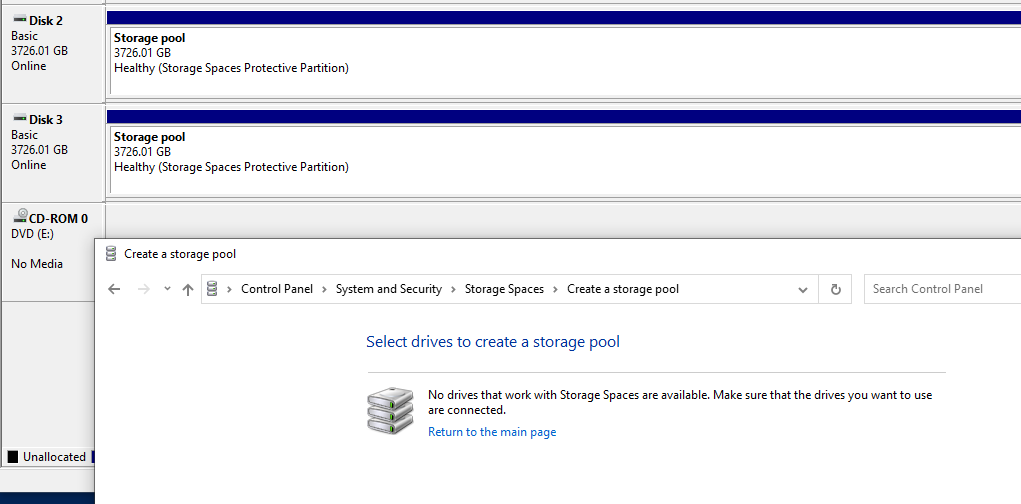The height and width of the screenshot is (504, 1021).
Task: Select Control Panel breadcrumb
Action: 277,288
